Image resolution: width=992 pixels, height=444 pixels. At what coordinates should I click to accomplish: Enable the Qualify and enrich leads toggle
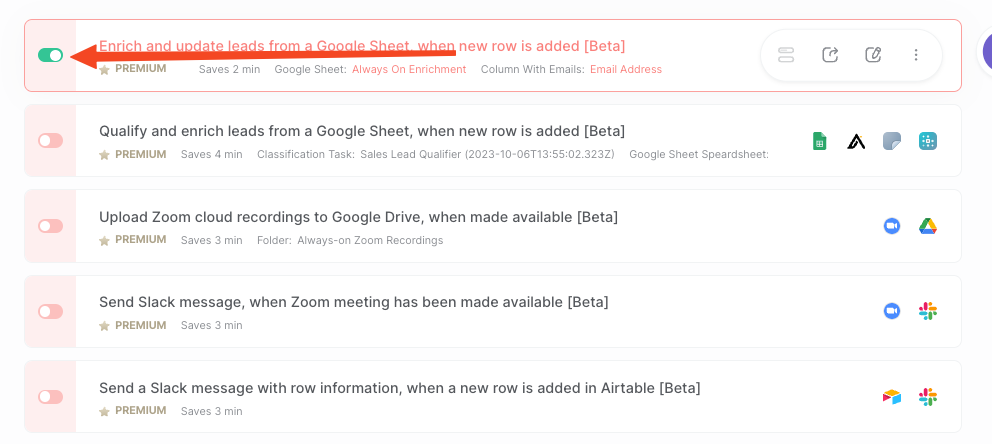click(x=51, y=140)
